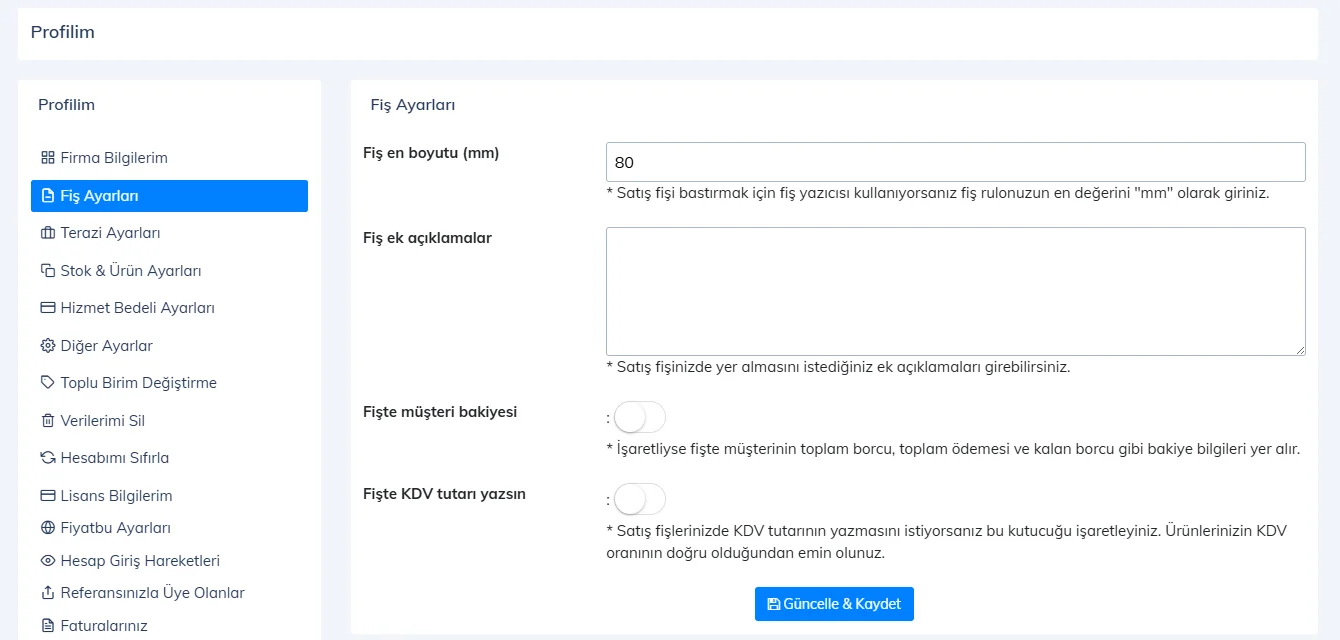The height and width of the screenshot is (640, 1340).
Task: Click the 'Fiş en boyutu (mm)' label
Action: (x=431, y=153)
